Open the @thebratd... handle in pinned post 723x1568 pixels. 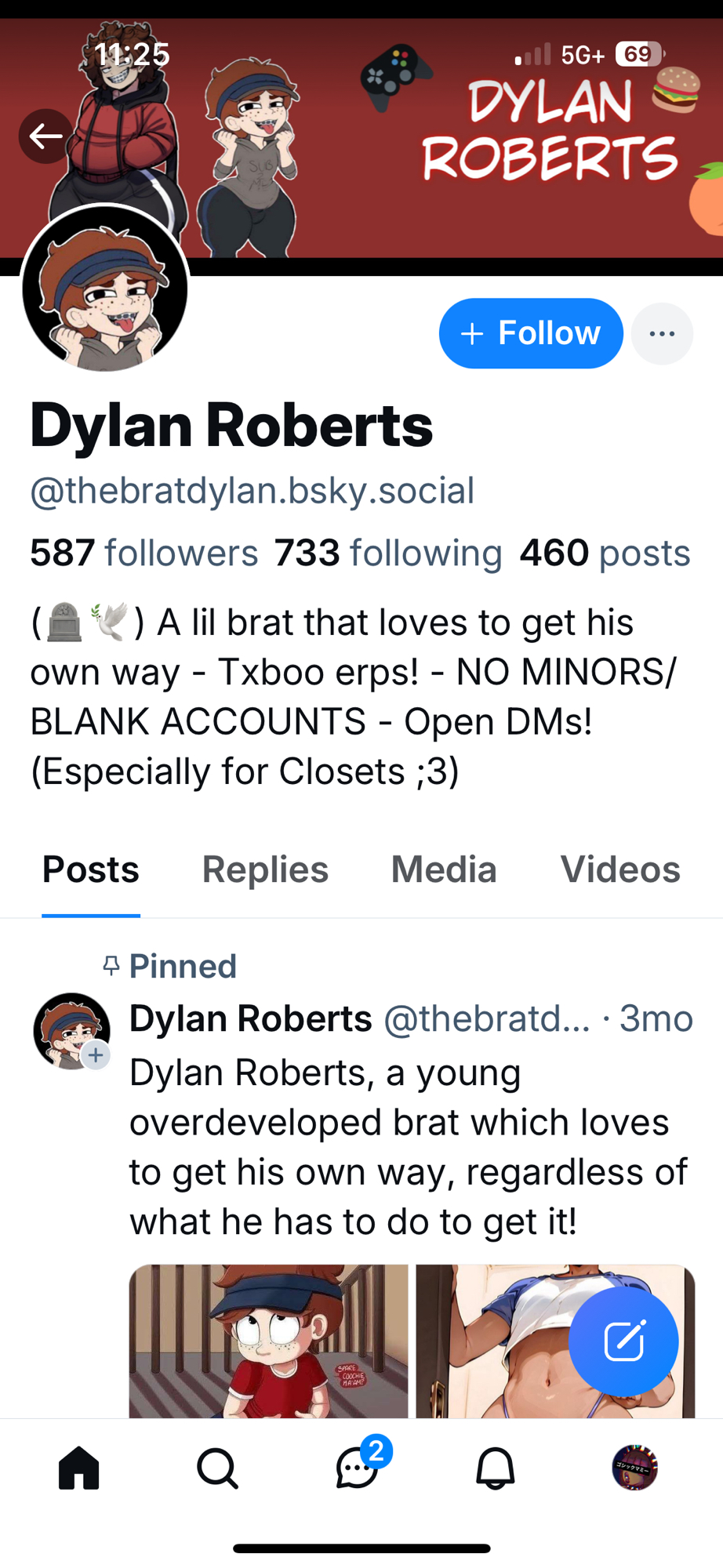(x=486, y=1019)
